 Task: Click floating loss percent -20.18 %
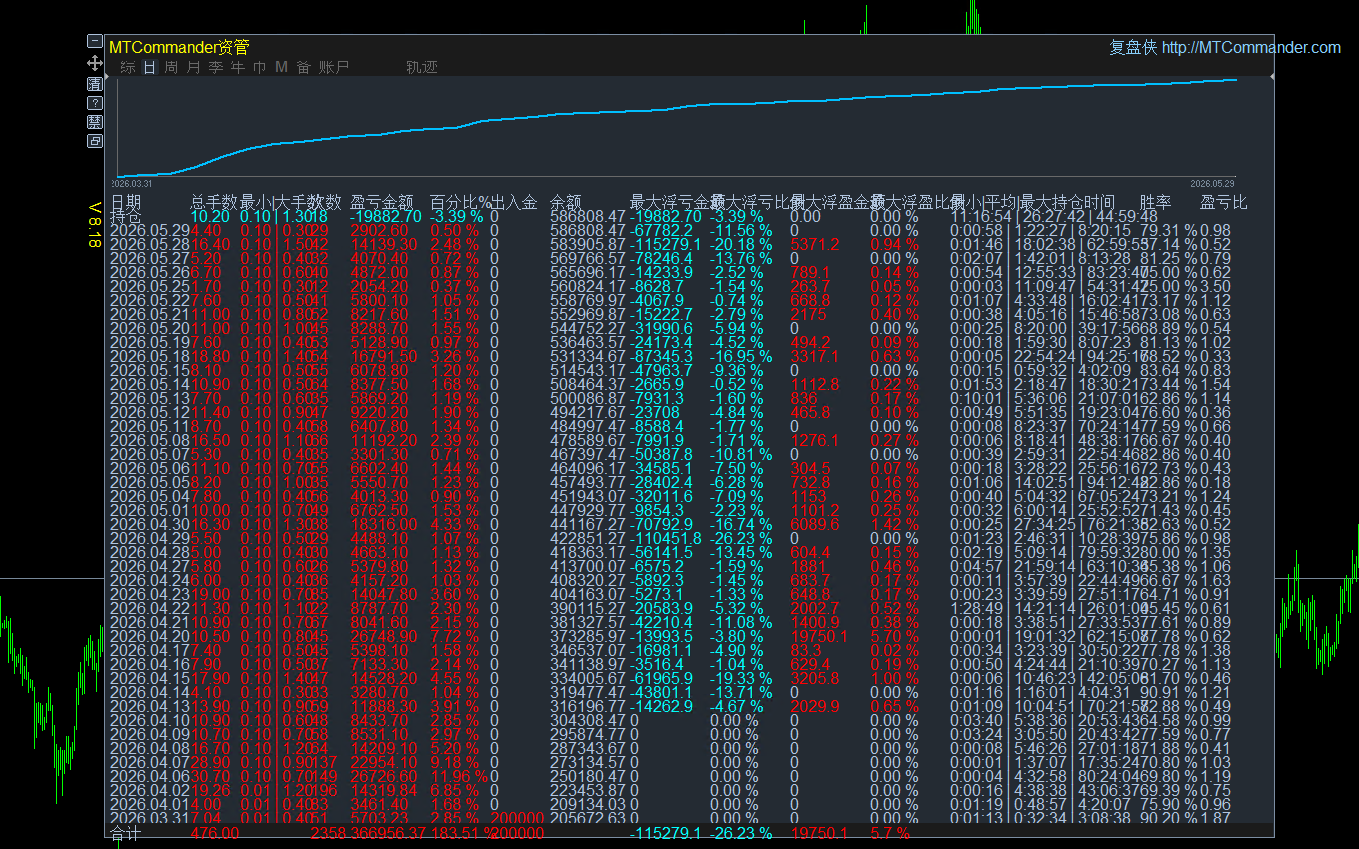(741, 244)
